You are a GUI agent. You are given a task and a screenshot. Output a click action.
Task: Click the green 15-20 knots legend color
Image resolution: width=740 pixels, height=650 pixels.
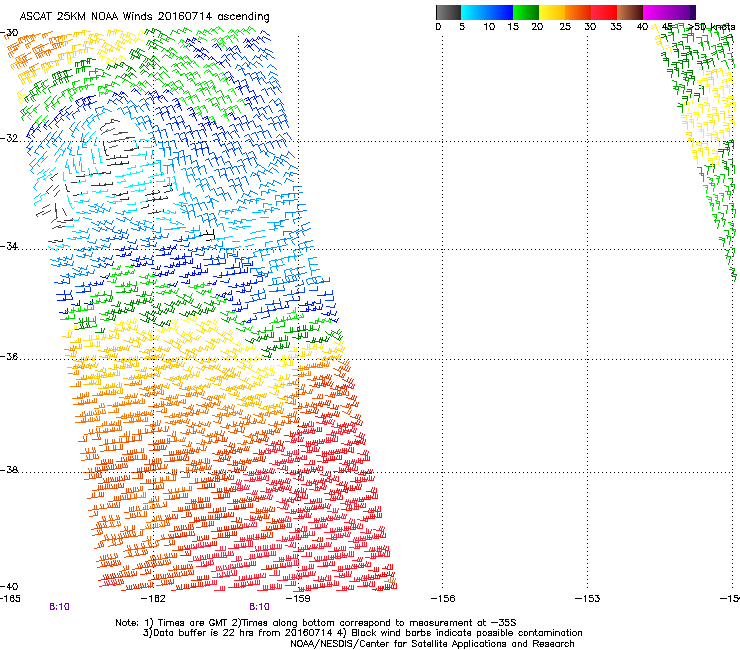[526, 12]
